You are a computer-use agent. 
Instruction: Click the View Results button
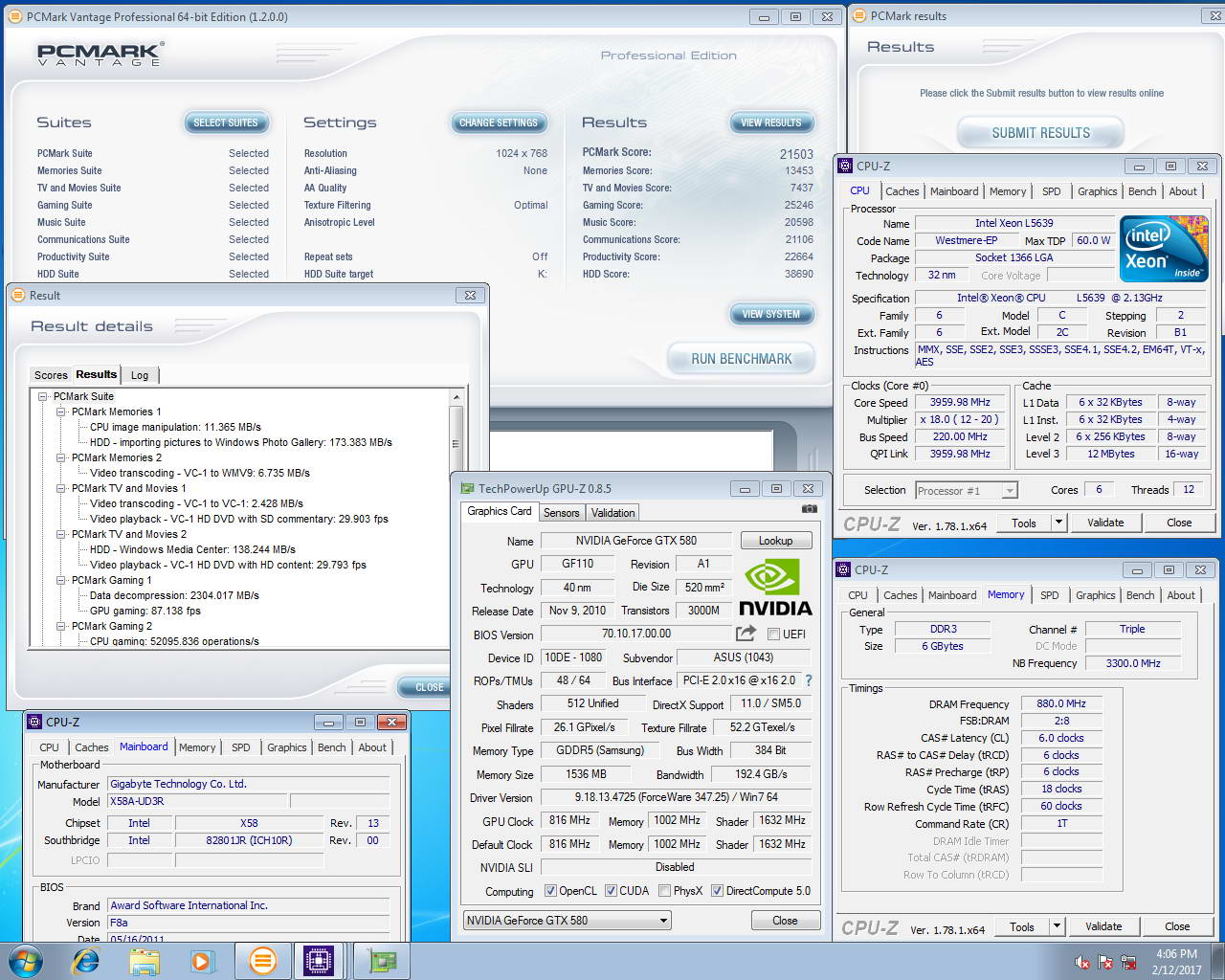771,122
